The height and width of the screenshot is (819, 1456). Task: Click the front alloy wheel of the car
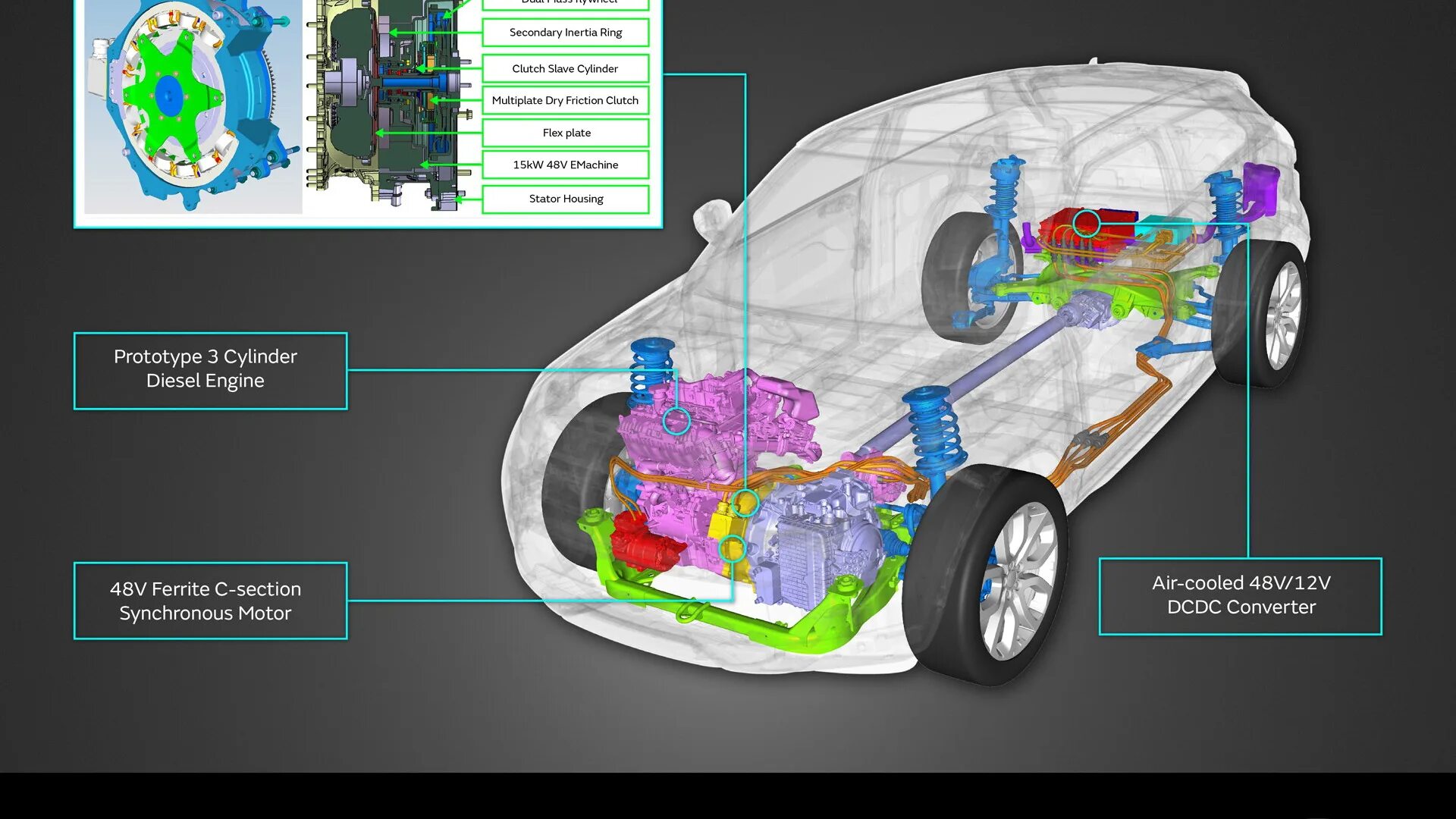point(1016,580)
